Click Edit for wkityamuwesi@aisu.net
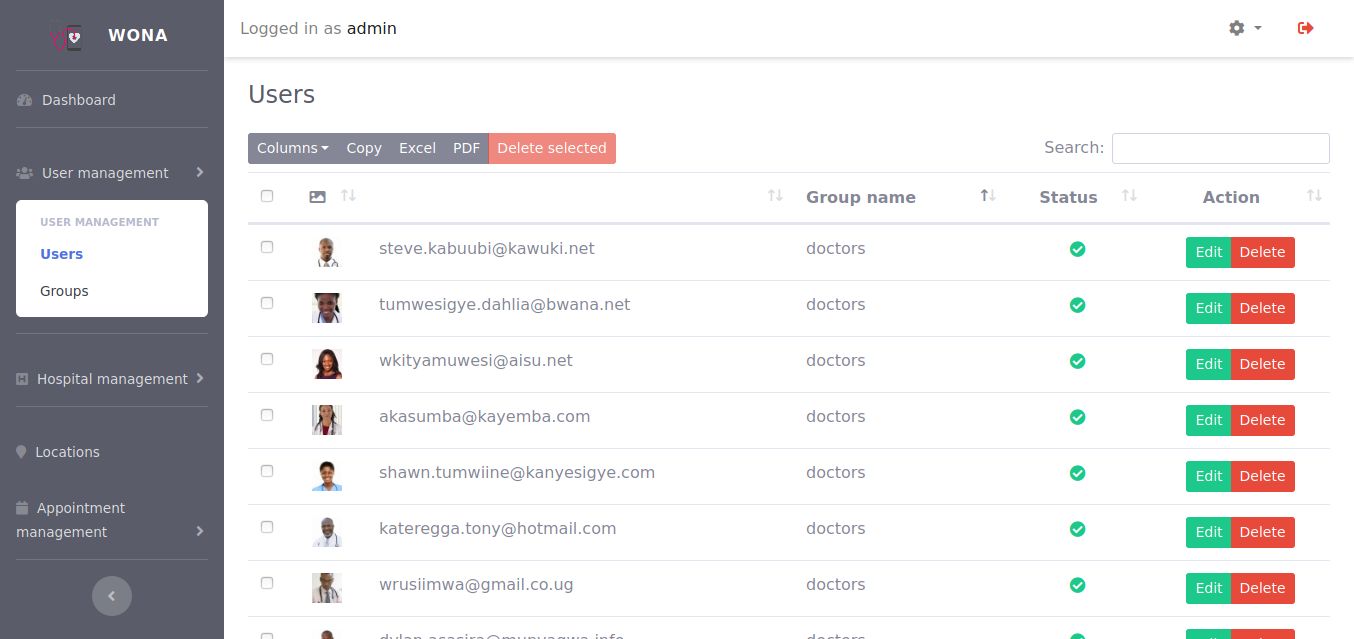Image resolution: width=1354 pixels, height=639 pixels. [1208, 364]
